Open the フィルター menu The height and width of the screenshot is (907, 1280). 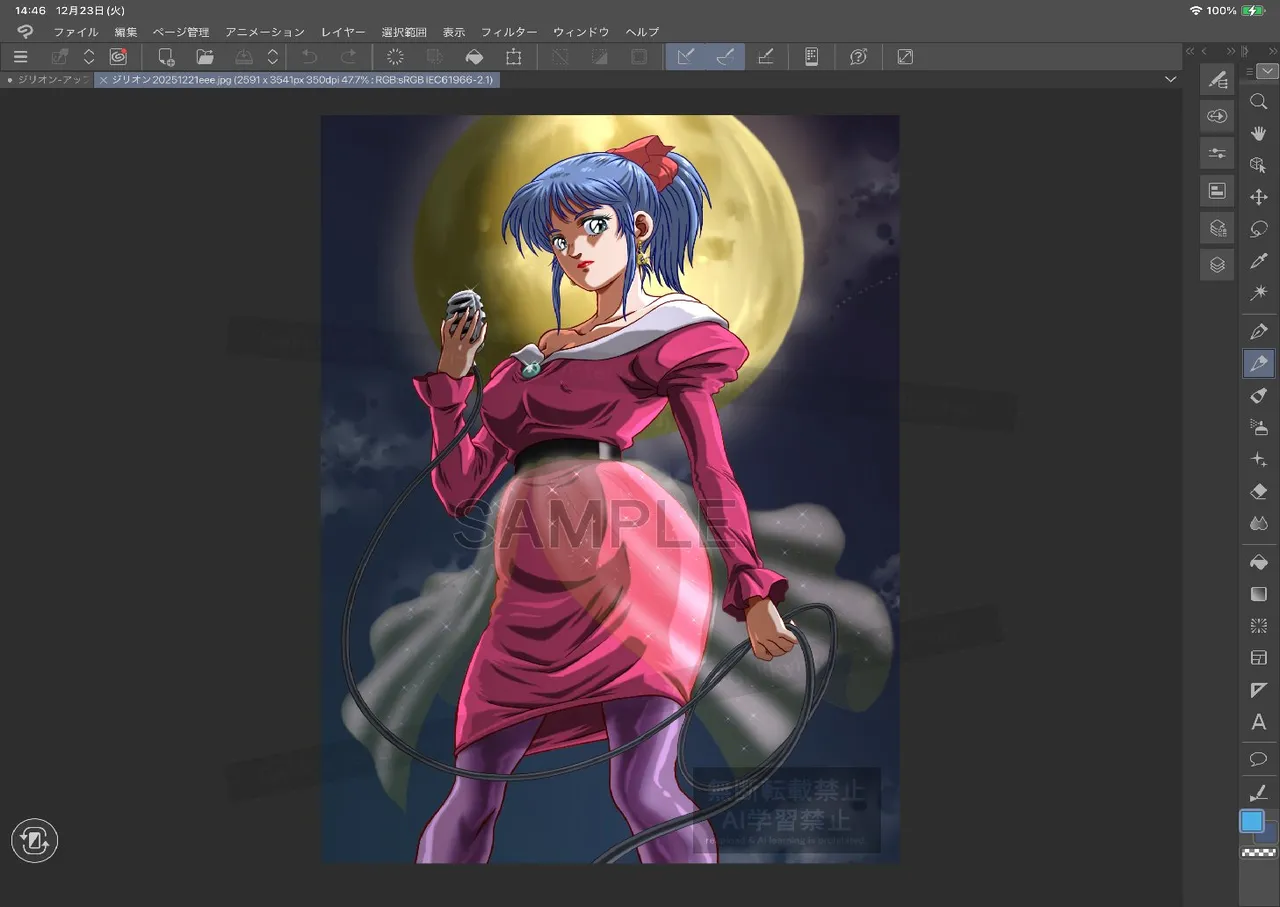tap(509, 32)
